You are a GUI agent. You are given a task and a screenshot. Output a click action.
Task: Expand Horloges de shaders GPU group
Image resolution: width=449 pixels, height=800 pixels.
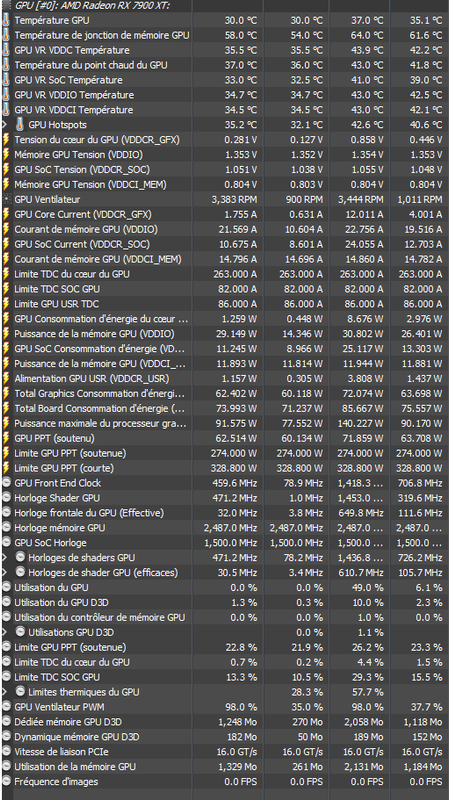pos(5,558)
